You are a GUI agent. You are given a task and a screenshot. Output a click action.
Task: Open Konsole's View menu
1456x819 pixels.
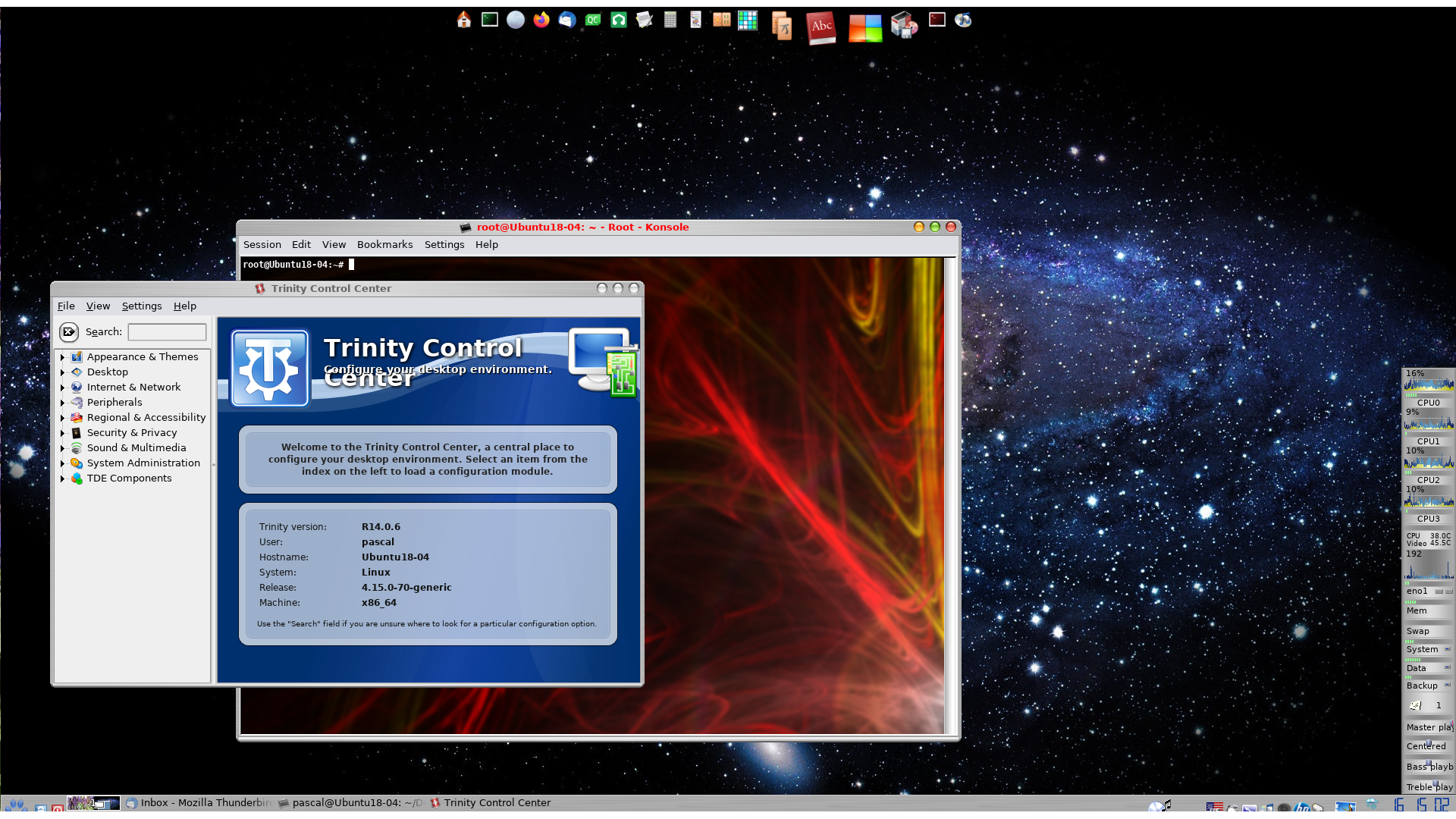pos(334,244)
